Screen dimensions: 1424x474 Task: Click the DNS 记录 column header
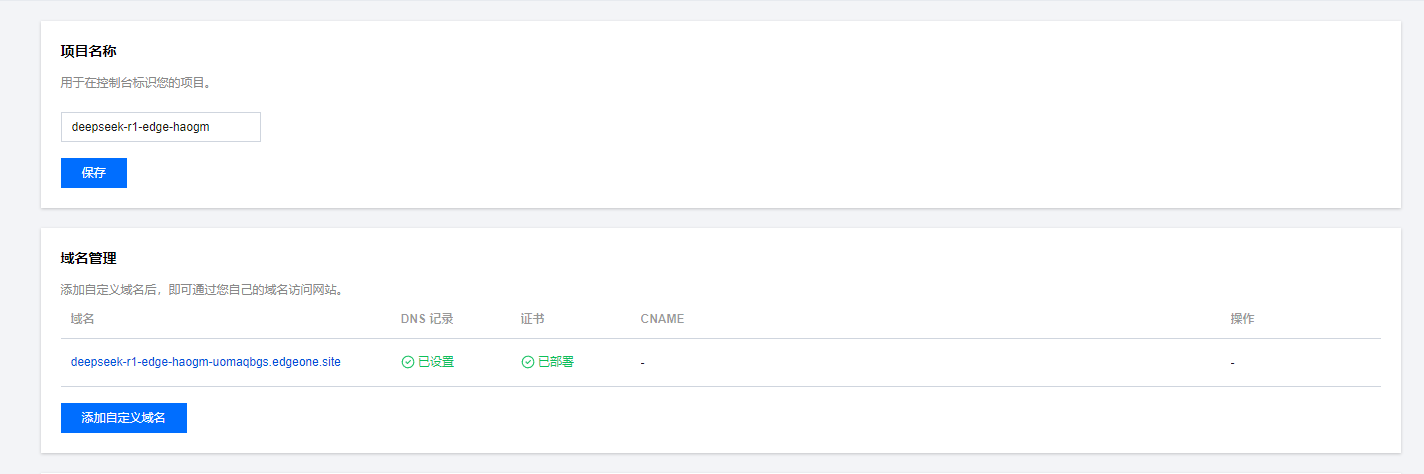[x=427, y=319]
